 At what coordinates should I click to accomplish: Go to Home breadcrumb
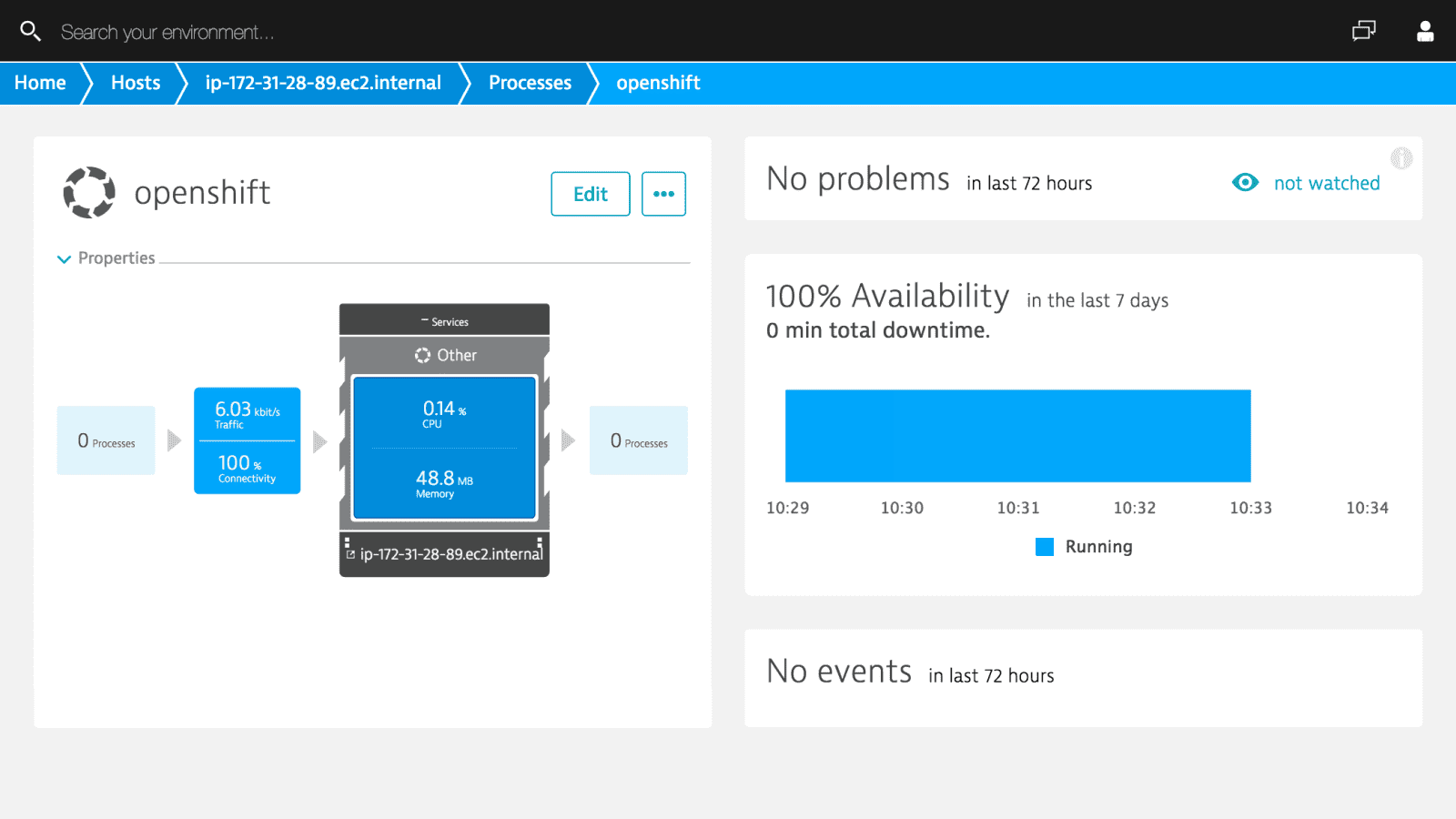40,83
